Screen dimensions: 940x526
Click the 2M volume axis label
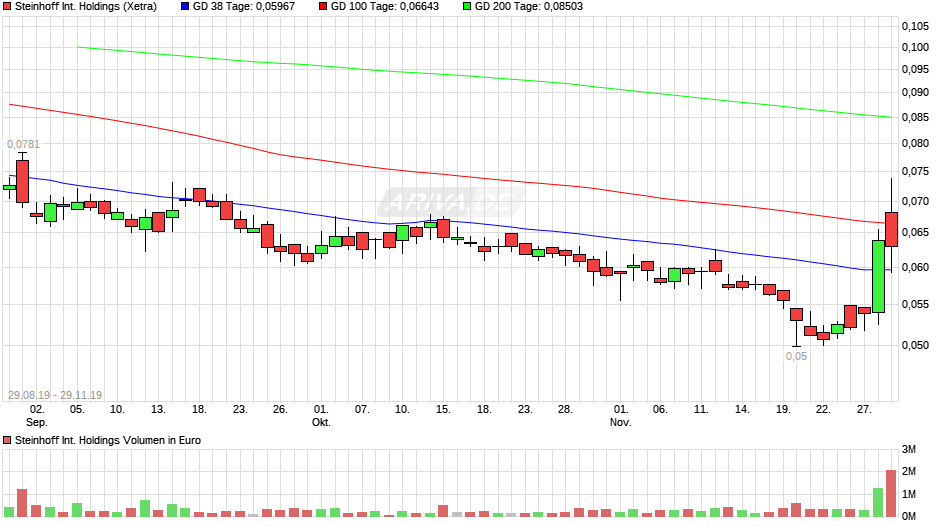[909, 471]
